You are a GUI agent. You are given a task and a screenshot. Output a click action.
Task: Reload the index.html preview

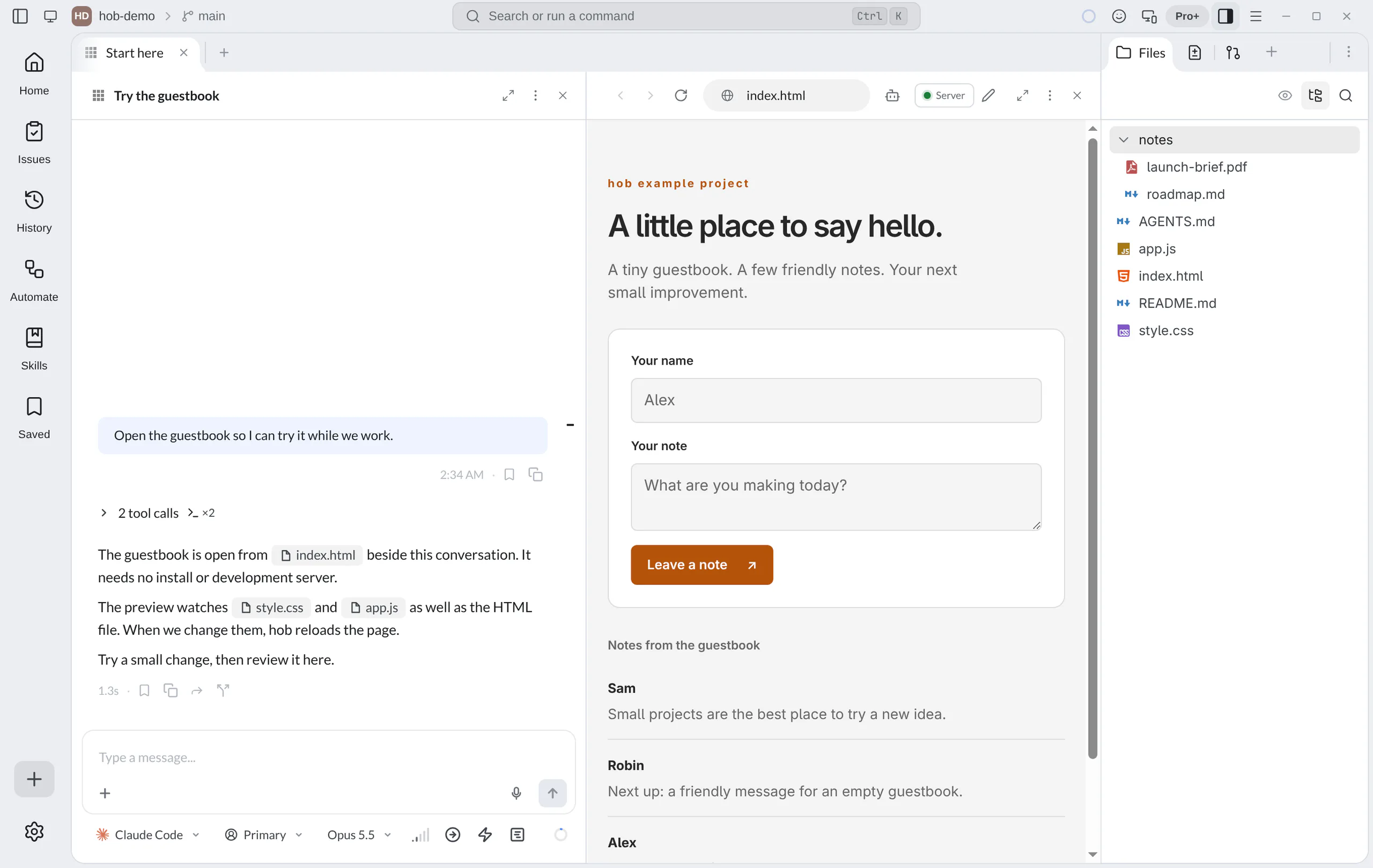click(681, 95)
